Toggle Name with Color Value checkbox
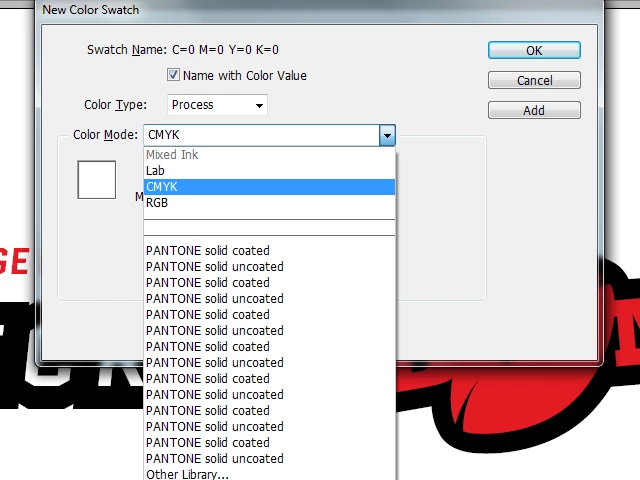The height and width of the screenshot is (480, 640). pos(173,75)
